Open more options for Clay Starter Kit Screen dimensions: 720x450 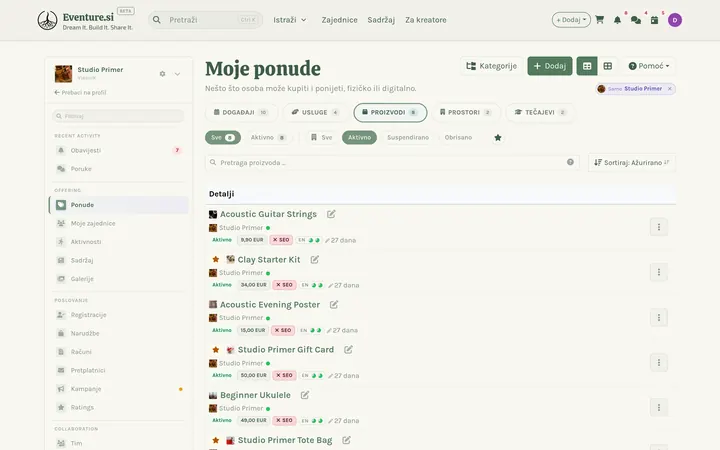658,272
